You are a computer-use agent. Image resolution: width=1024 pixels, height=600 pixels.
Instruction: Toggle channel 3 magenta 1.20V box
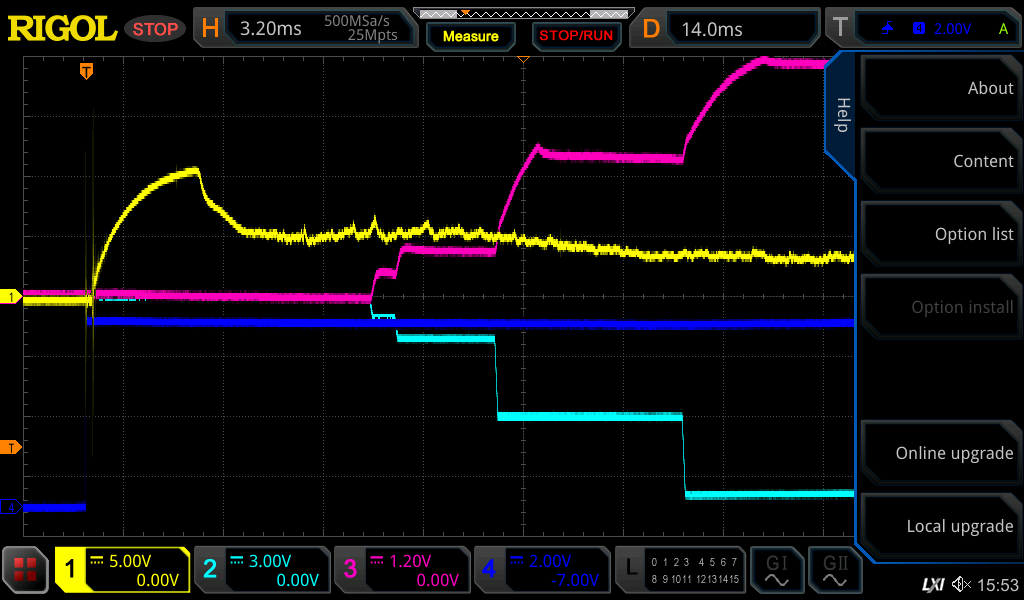(x=401, y=571)
